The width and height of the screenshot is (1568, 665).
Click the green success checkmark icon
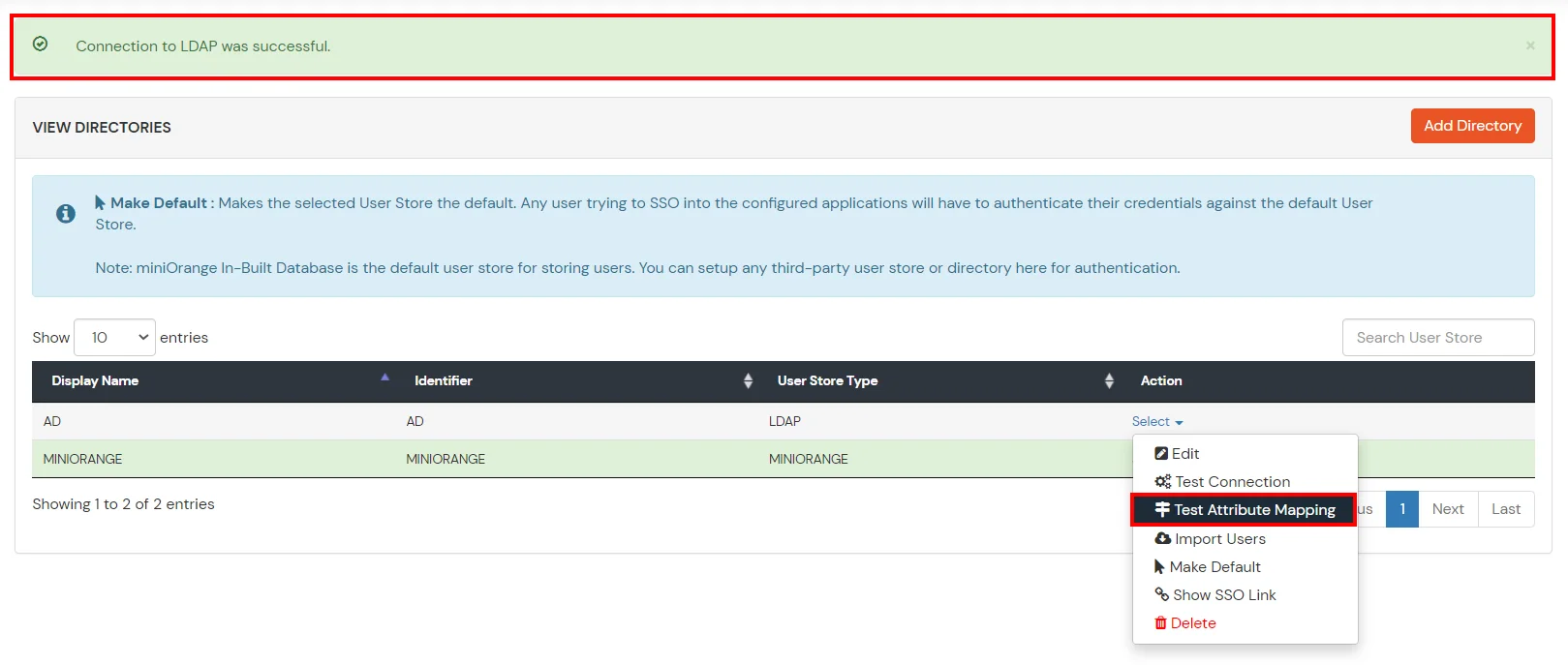40,44
